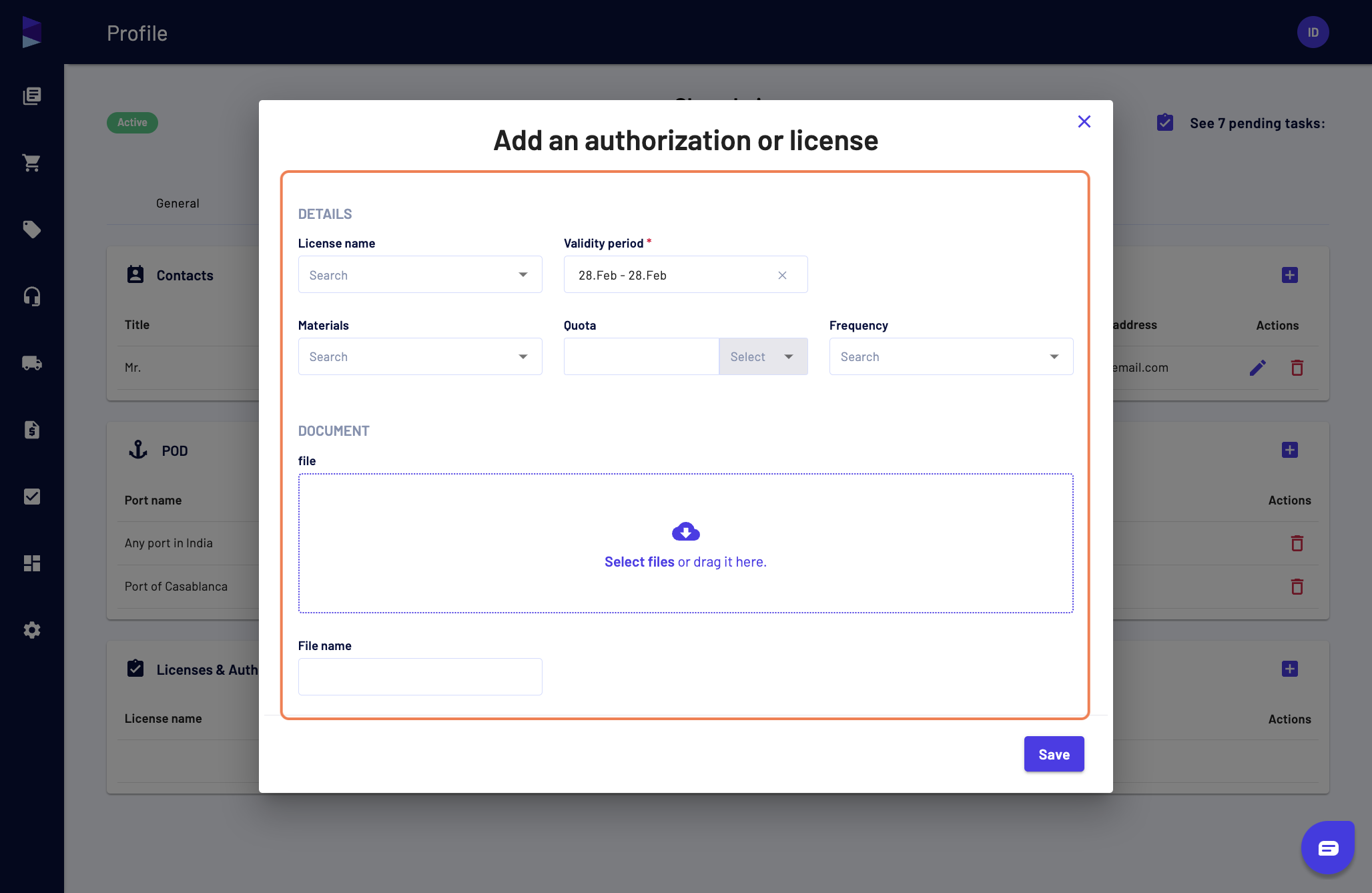Add a new POD with plus icon

[x=1289, y=450]
